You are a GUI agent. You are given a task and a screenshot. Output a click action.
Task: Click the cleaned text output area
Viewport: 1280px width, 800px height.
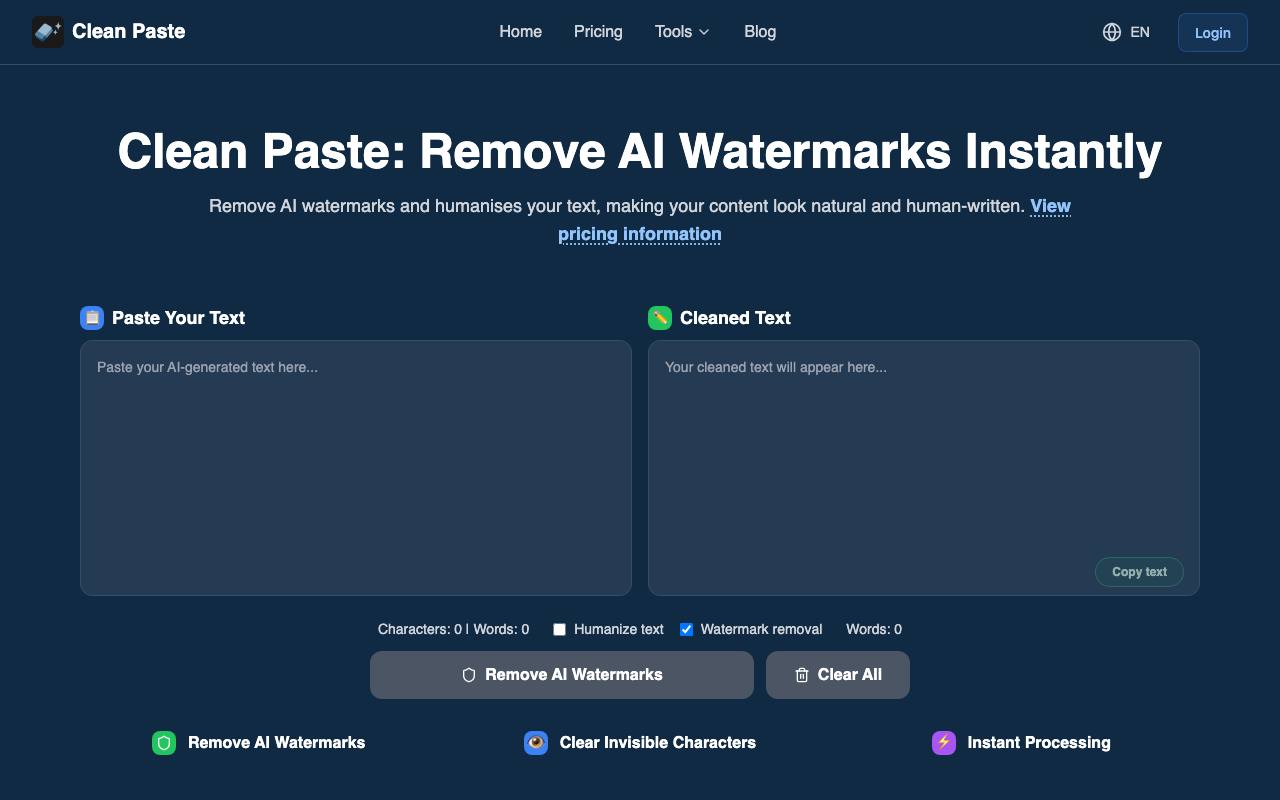[924, 468]
